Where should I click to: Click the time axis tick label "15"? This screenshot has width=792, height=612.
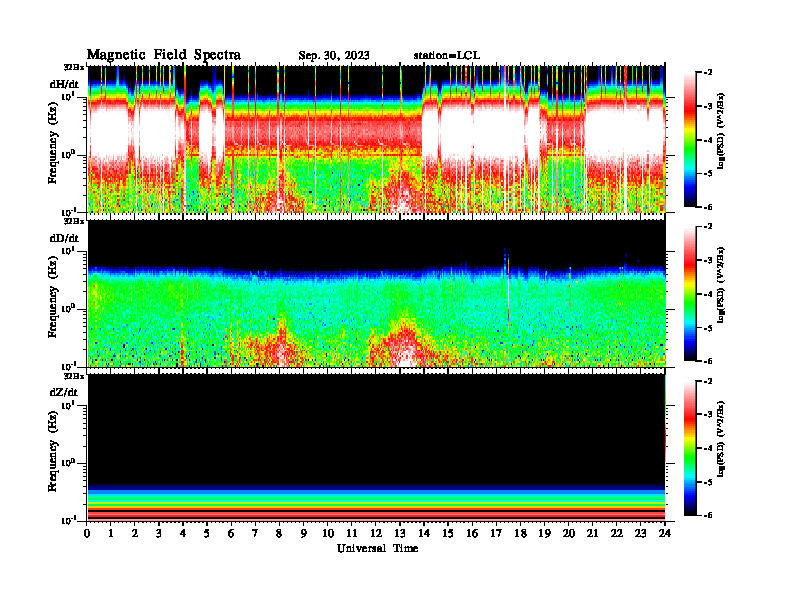point(448,533)
